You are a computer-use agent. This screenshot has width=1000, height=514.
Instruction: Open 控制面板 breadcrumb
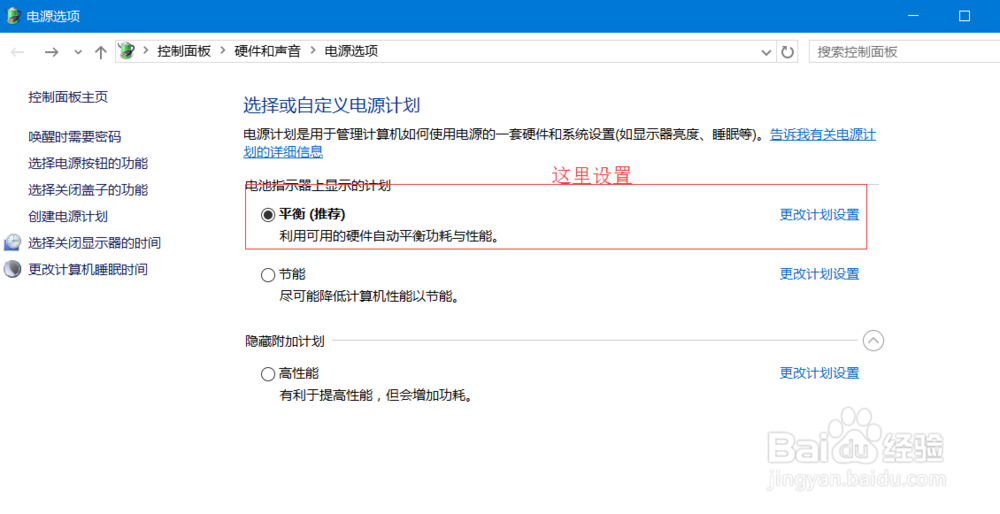184,51
